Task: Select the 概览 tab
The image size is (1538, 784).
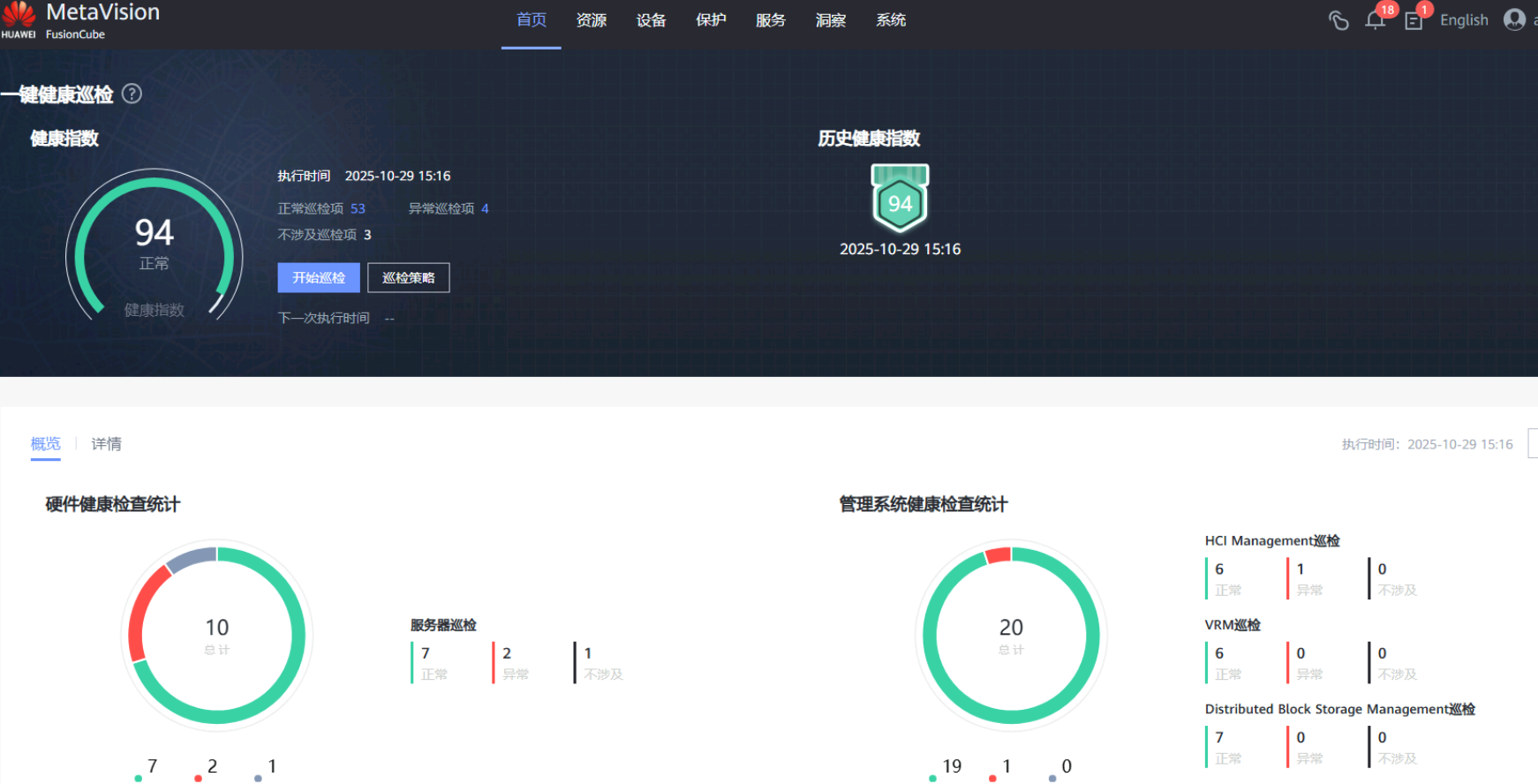Action: 46,444
